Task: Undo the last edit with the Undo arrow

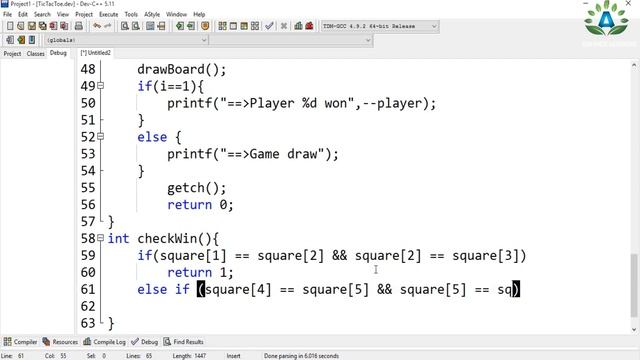Action: pyautogui.click(x=97, y=26)
